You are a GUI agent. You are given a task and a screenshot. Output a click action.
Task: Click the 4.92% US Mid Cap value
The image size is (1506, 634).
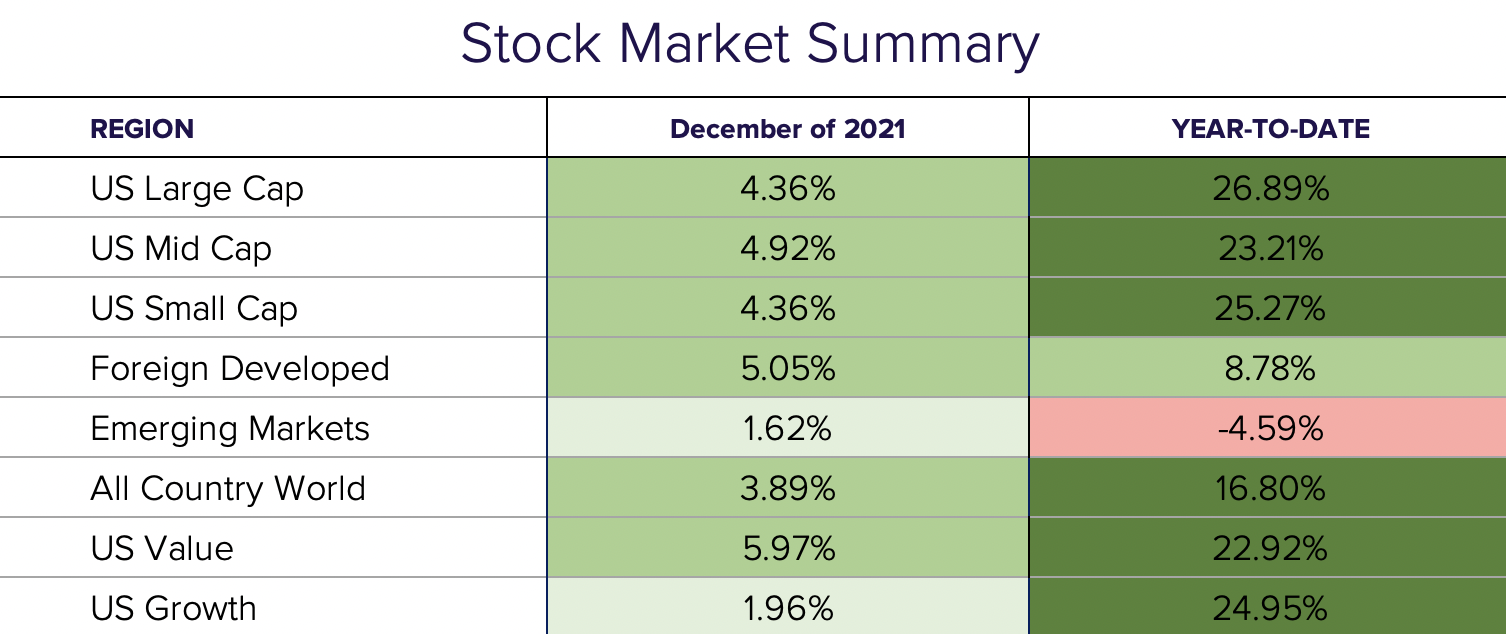[x=787, y=249]
